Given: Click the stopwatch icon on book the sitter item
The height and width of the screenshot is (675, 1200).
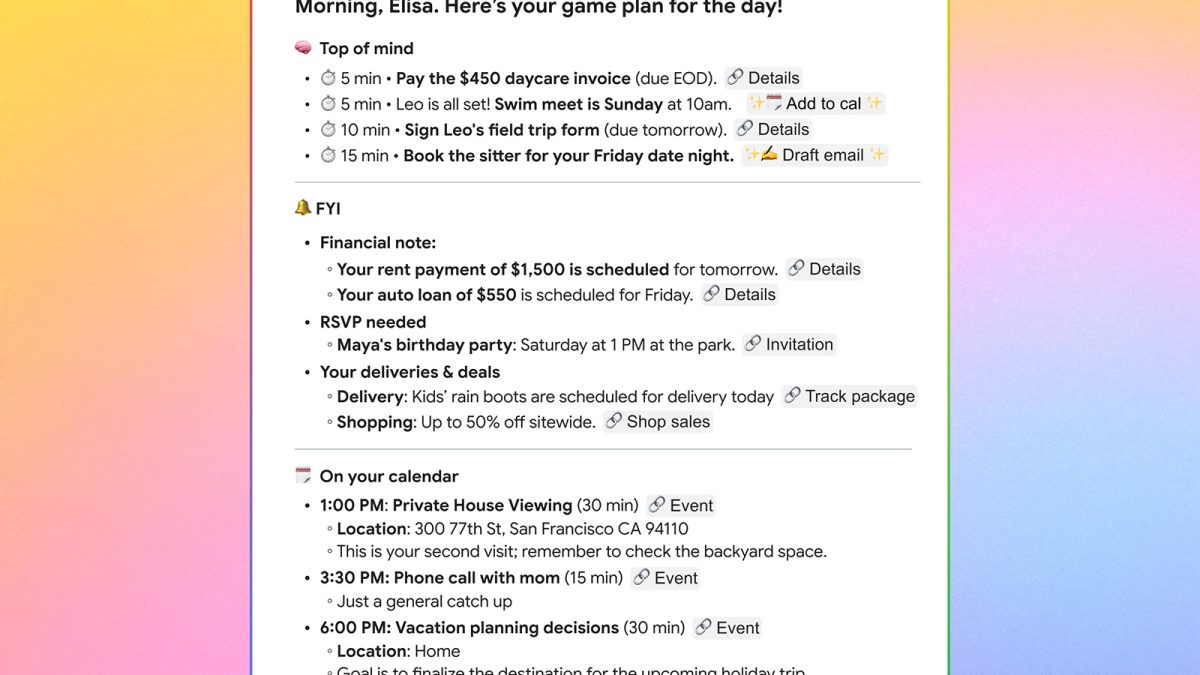Looking at the screenshot, I should point(328,155).
